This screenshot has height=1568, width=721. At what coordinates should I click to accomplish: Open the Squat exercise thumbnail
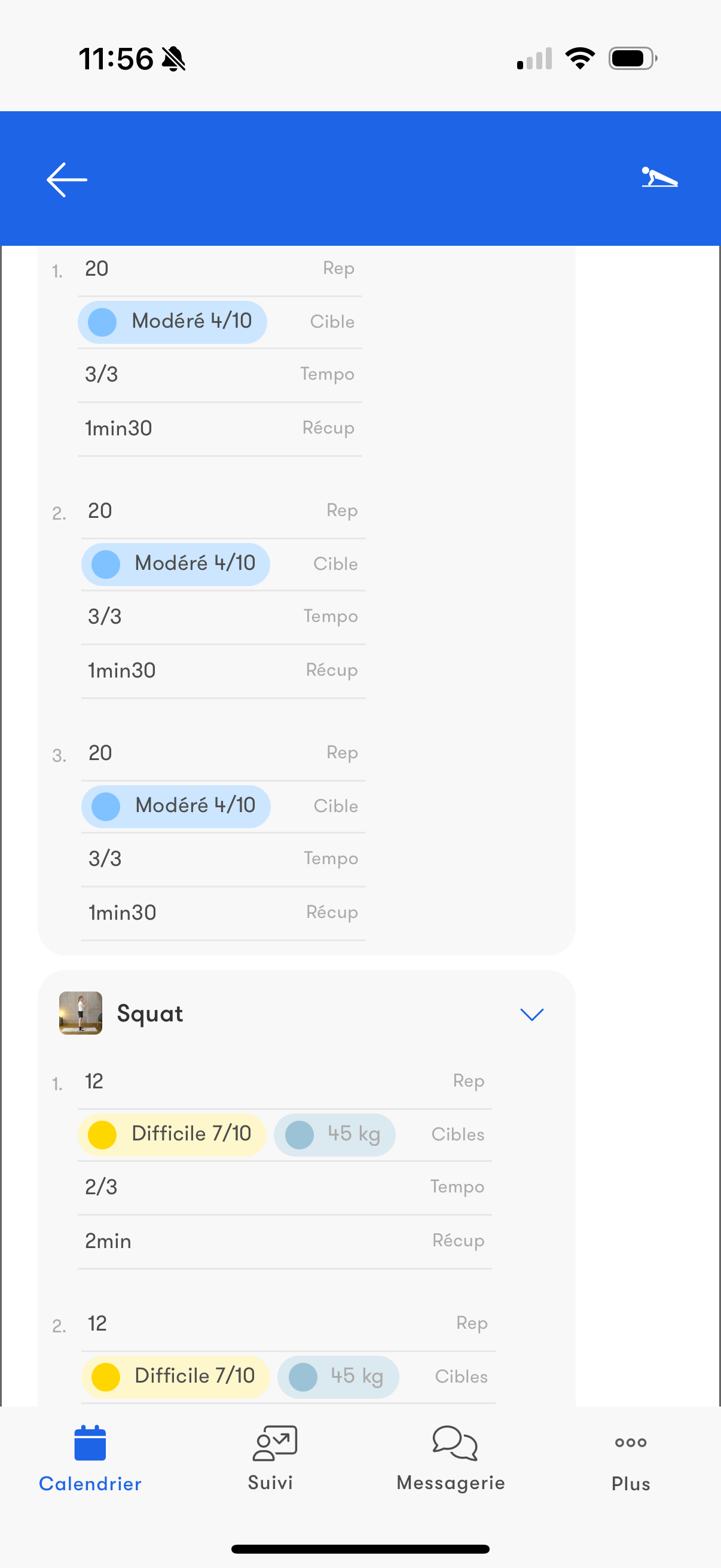tap(80, 1014)
